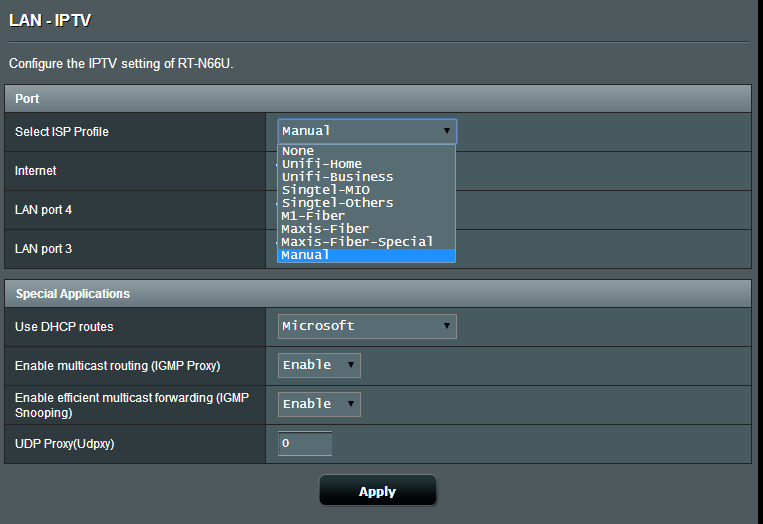The width and height of the screenshot is (763, 524).
Task: Click the LAN port 3 label
Action: (x=43, y=248)
